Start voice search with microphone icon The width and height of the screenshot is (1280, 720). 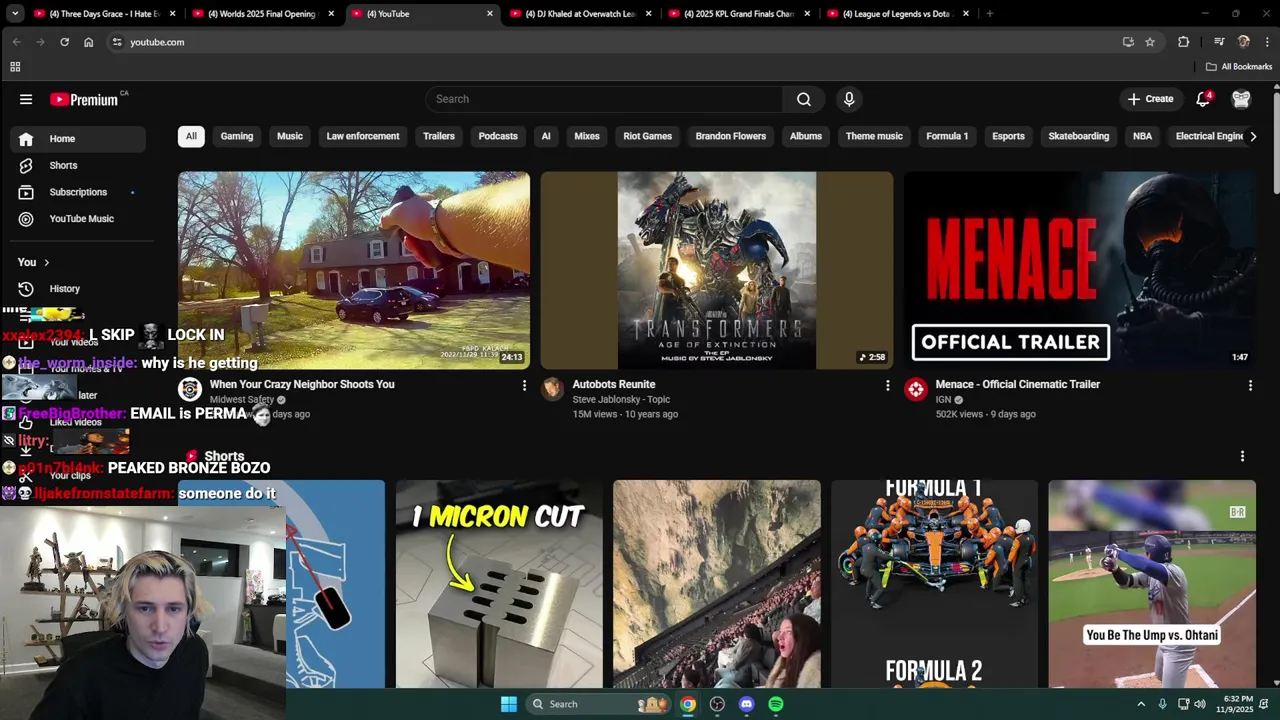point(849,99)
